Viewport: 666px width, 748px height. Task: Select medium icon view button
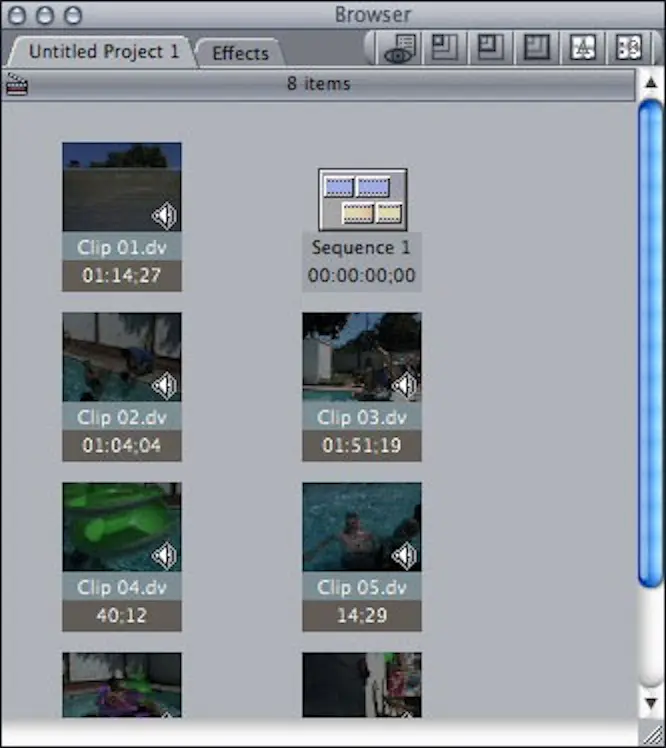click(x=490, y=48)
